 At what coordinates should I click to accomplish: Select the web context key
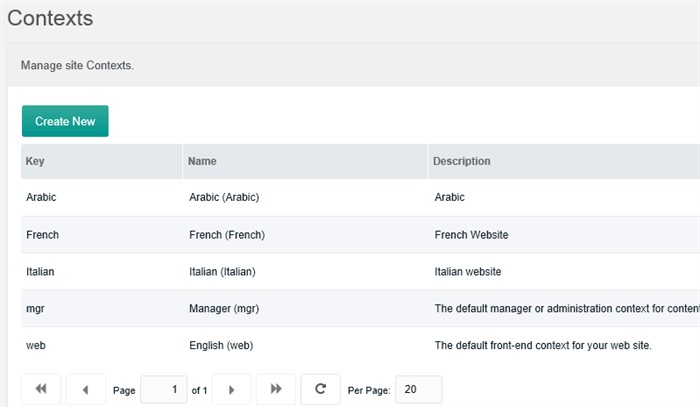click(x=36, y=345)
